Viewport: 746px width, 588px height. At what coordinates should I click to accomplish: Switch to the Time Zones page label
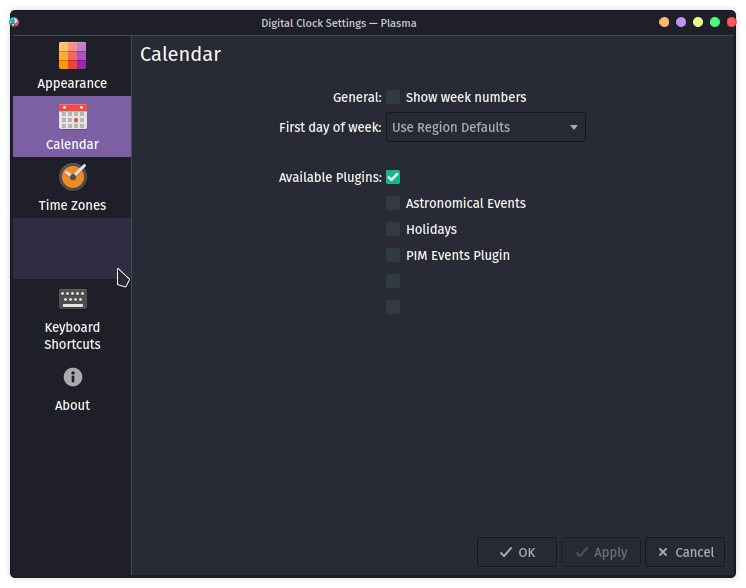click(72, 205)
